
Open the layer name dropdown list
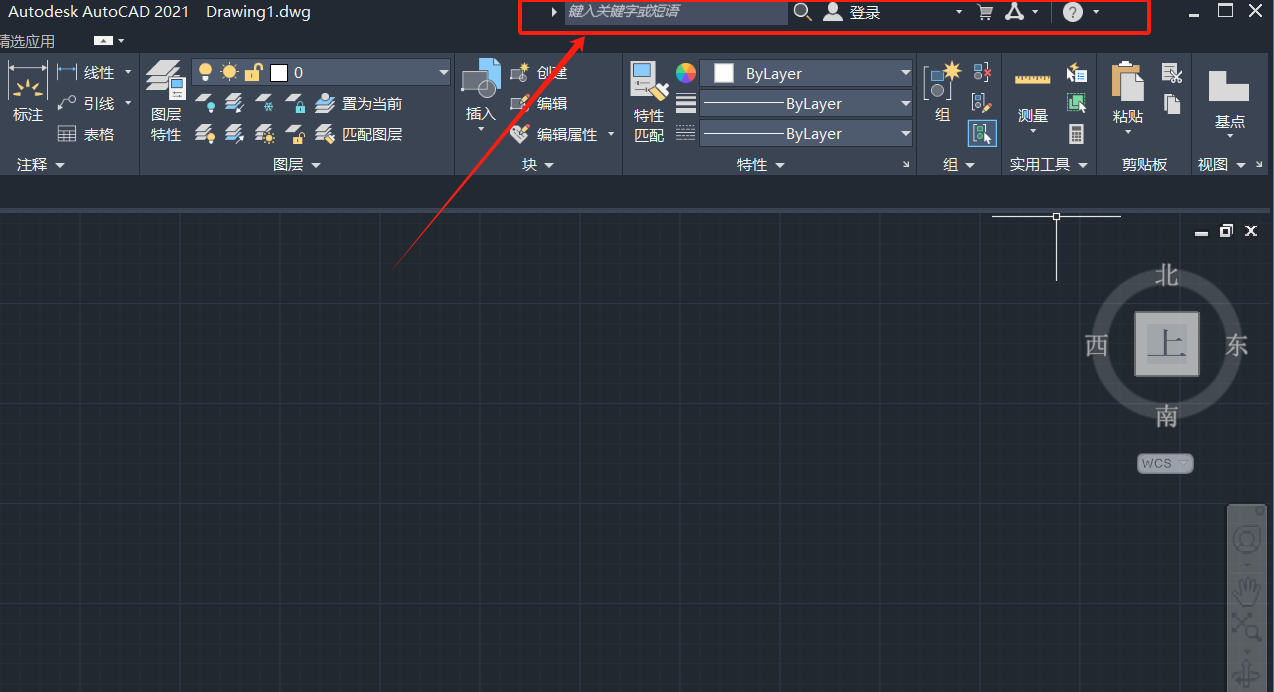[444, 73]
